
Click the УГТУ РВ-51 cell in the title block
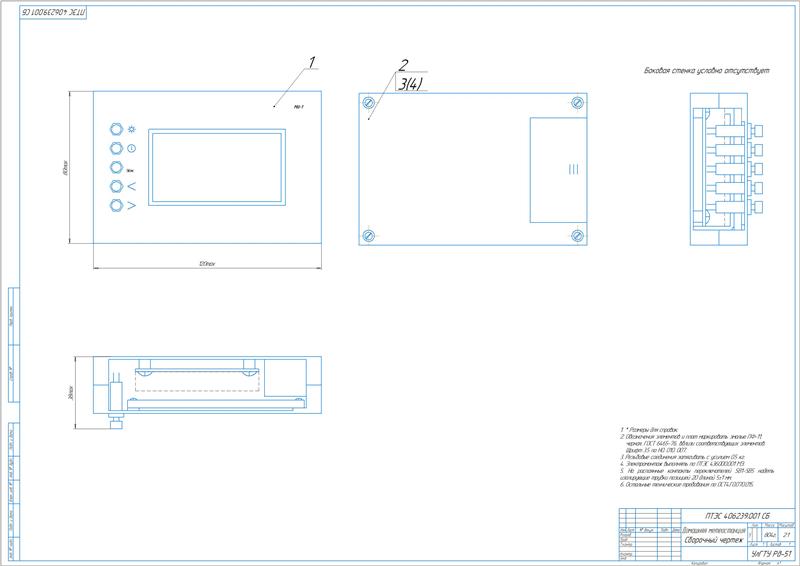click(x=771, y=554)
